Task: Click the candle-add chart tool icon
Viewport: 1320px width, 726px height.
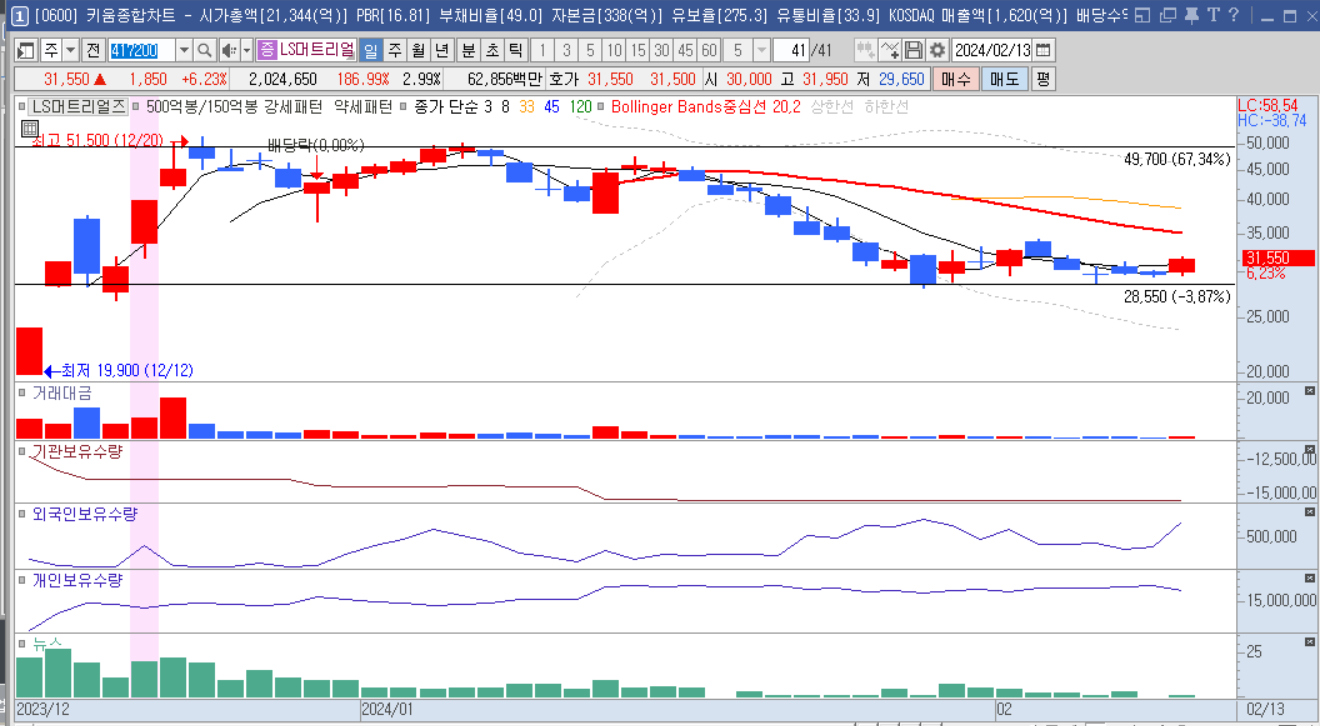Action: point(865,50)
